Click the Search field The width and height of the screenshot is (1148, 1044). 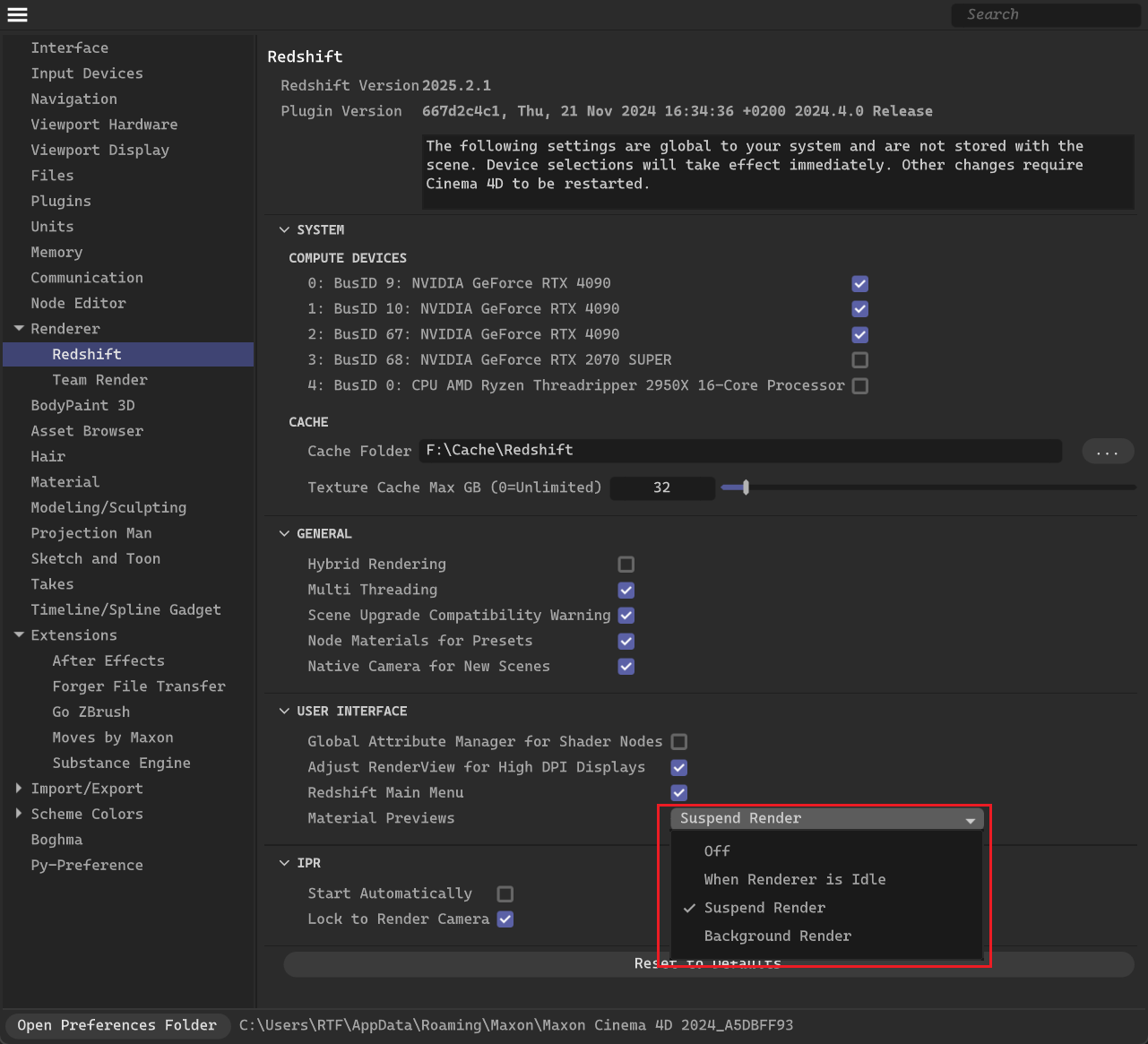[x=1046, y=14]
